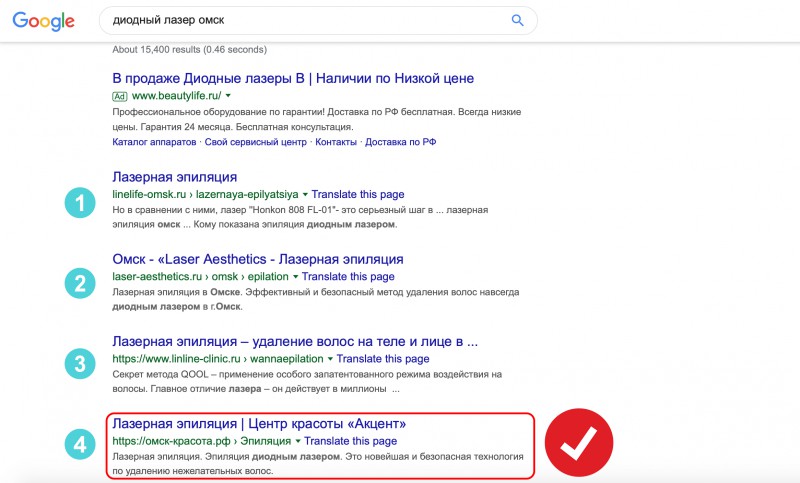This screenshot has width=800, height=483.
Task: Click the teal number 2 badge
Action: pos(80,284)
